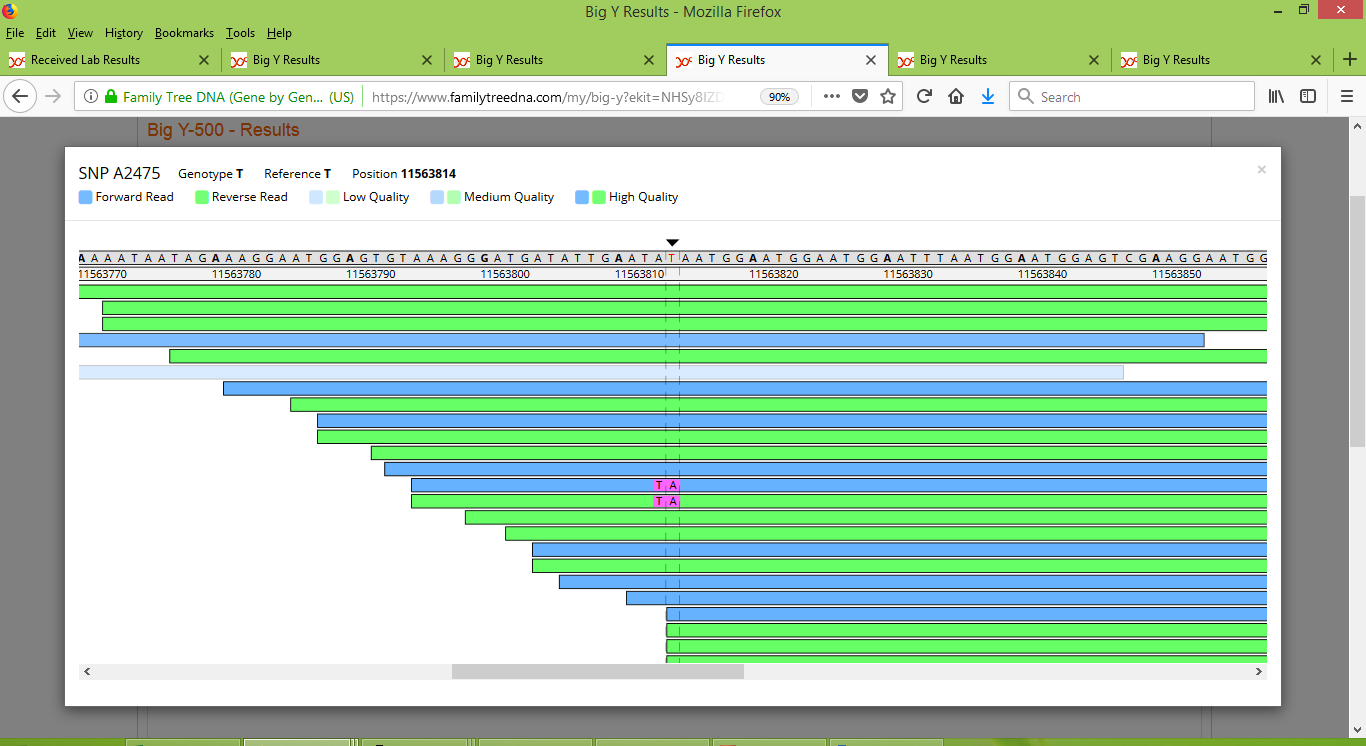
Task: Open the View menu
Action: (x=80, y=33)
